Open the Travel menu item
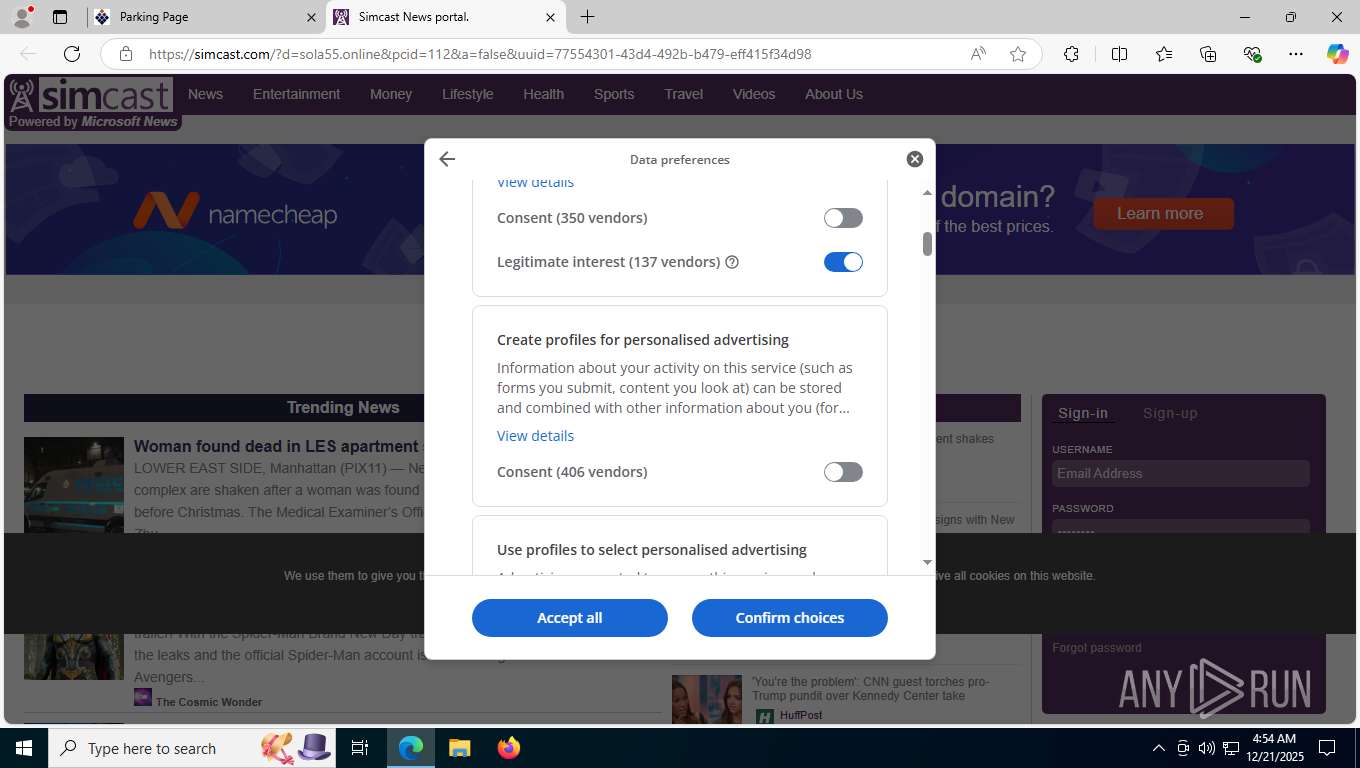1360x768 pixels. (x=683, y=94)
